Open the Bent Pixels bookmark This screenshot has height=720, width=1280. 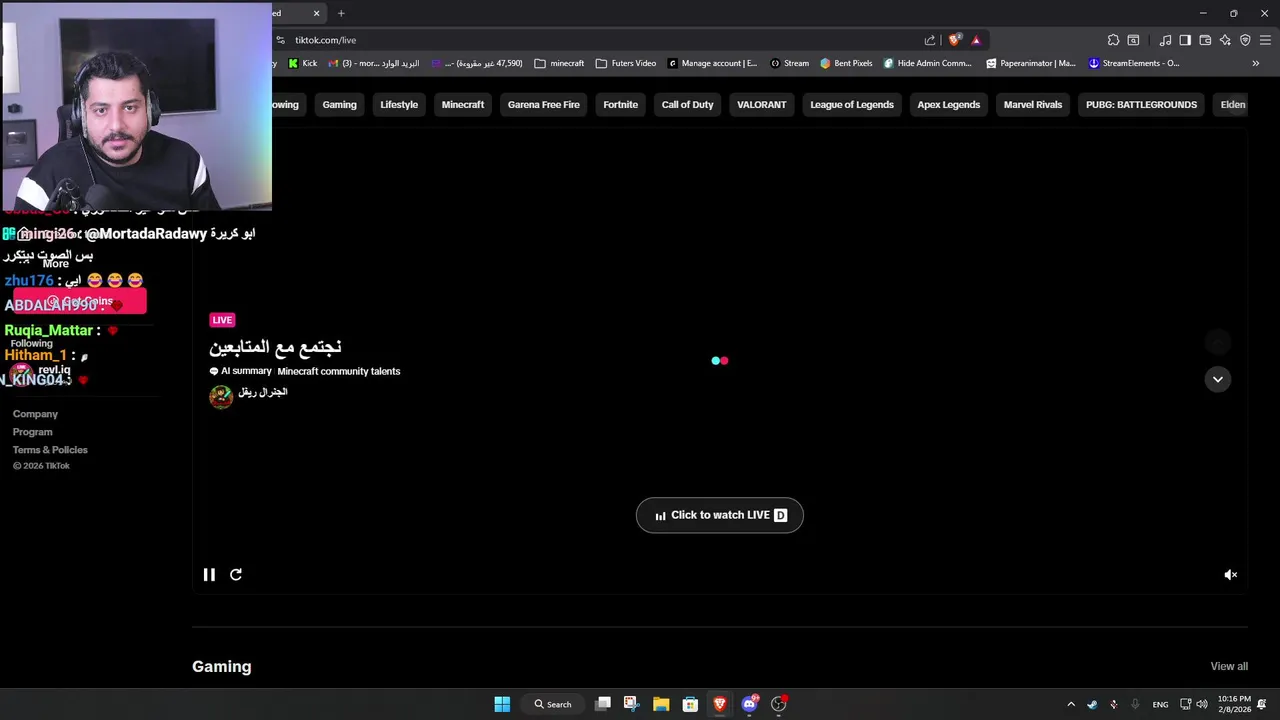click(x=846, y=63)
